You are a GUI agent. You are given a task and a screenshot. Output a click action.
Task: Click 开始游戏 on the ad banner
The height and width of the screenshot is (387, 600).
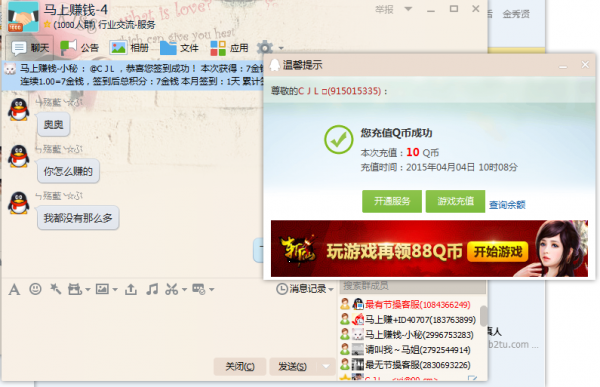(x=497, y=252)
